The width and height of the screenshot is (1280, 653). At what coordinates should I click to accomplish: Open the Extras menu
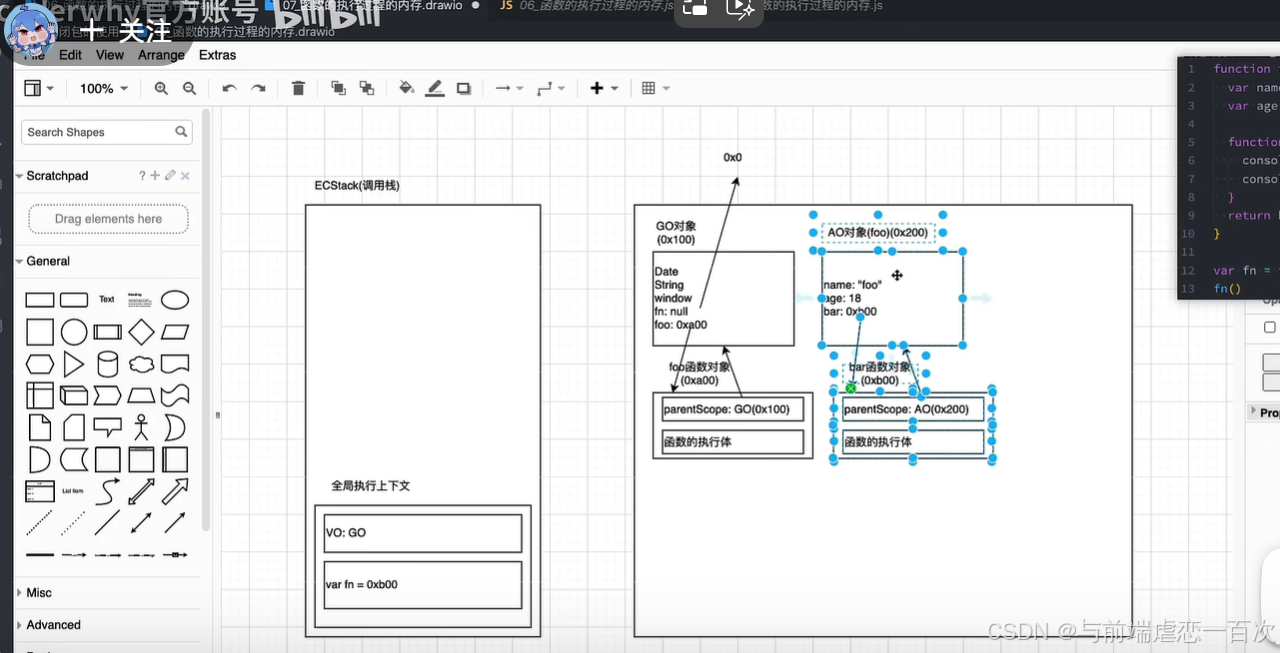click(x=217, y=55)
